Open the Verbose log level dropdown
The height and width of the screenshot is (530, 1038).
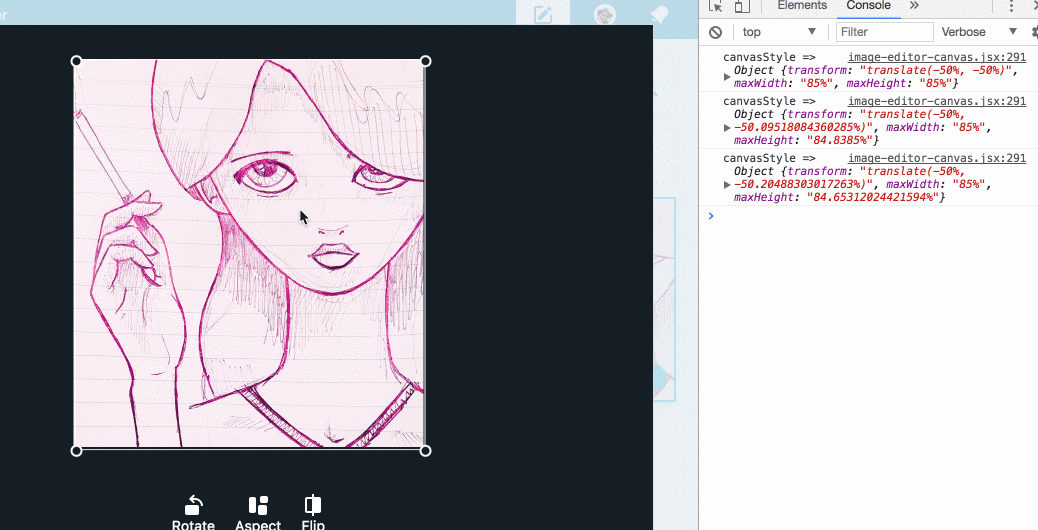(978, 32)
